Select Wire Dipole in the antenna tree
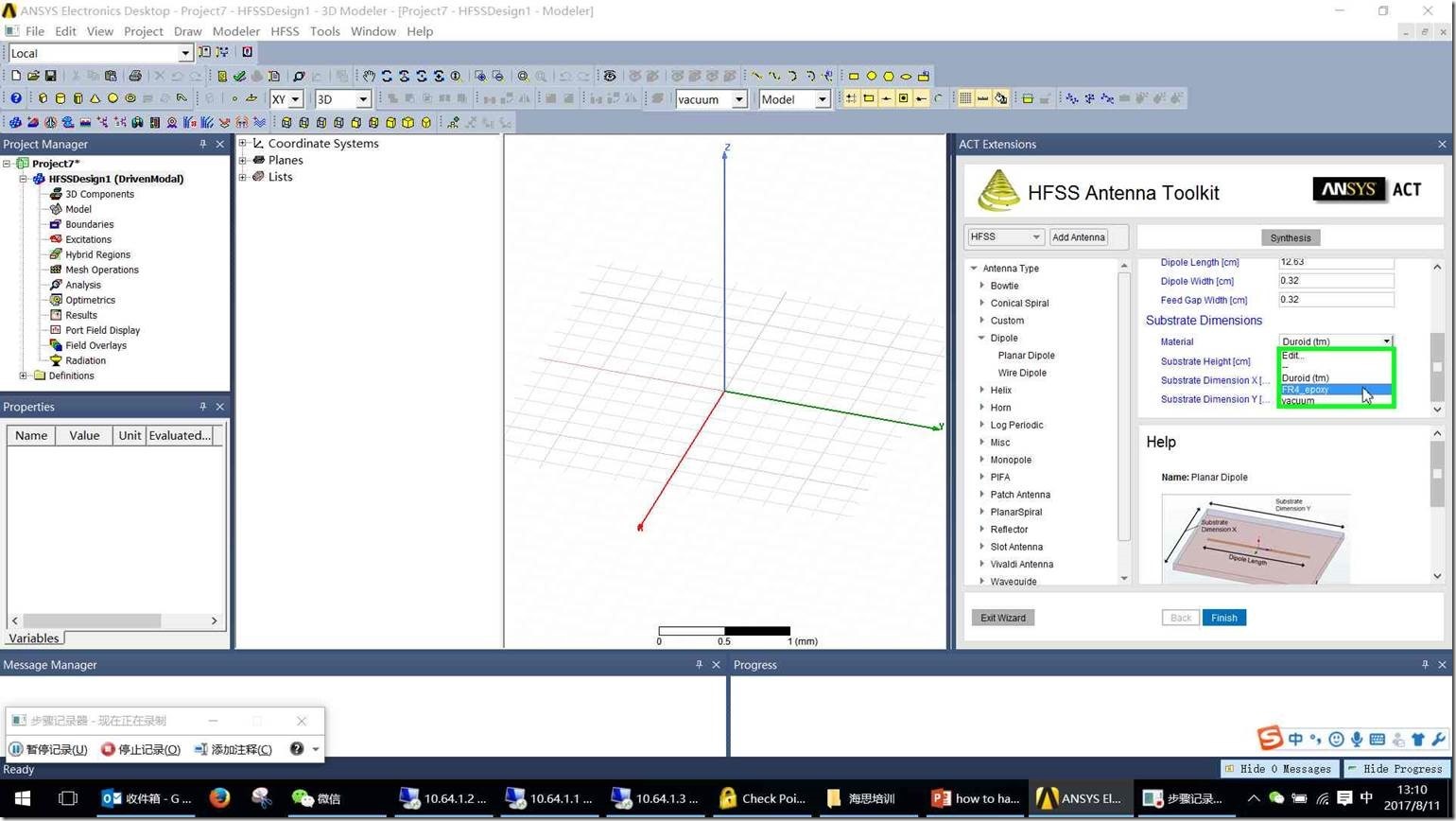Image resolution: width=1456 pixels, height=821 pixels. [1022, 373]
